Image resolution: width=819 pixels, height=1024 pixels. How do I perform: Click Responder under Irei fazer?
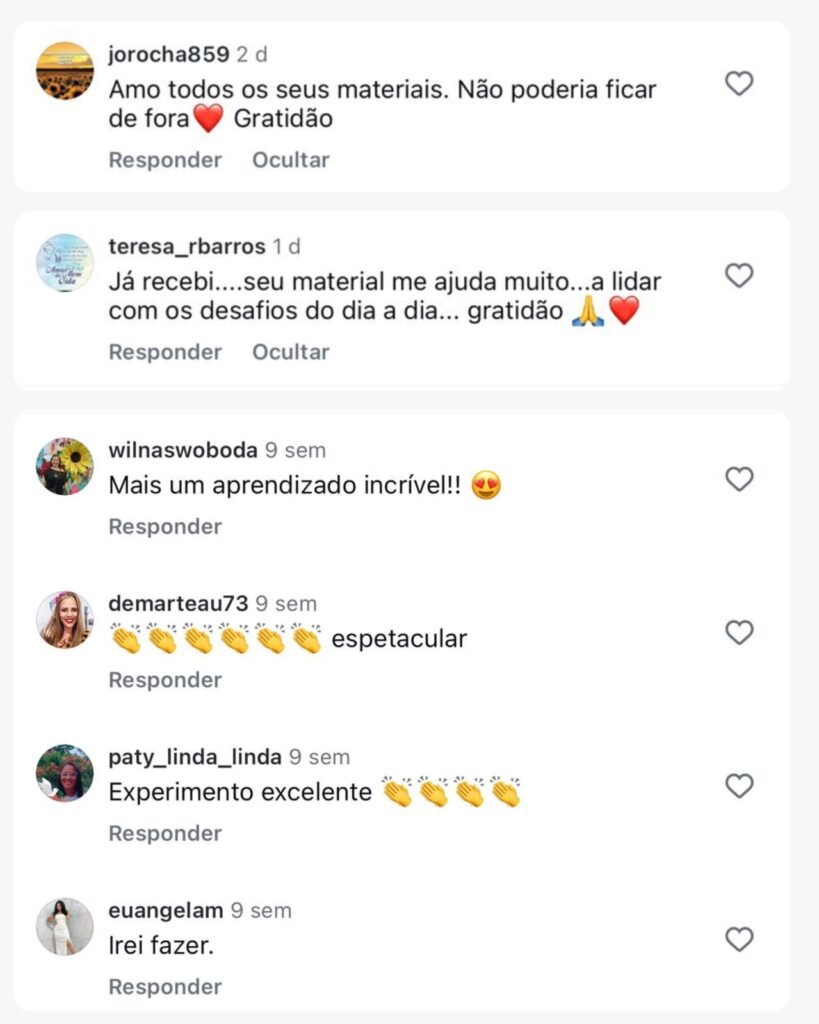click(x=165, y=987)
